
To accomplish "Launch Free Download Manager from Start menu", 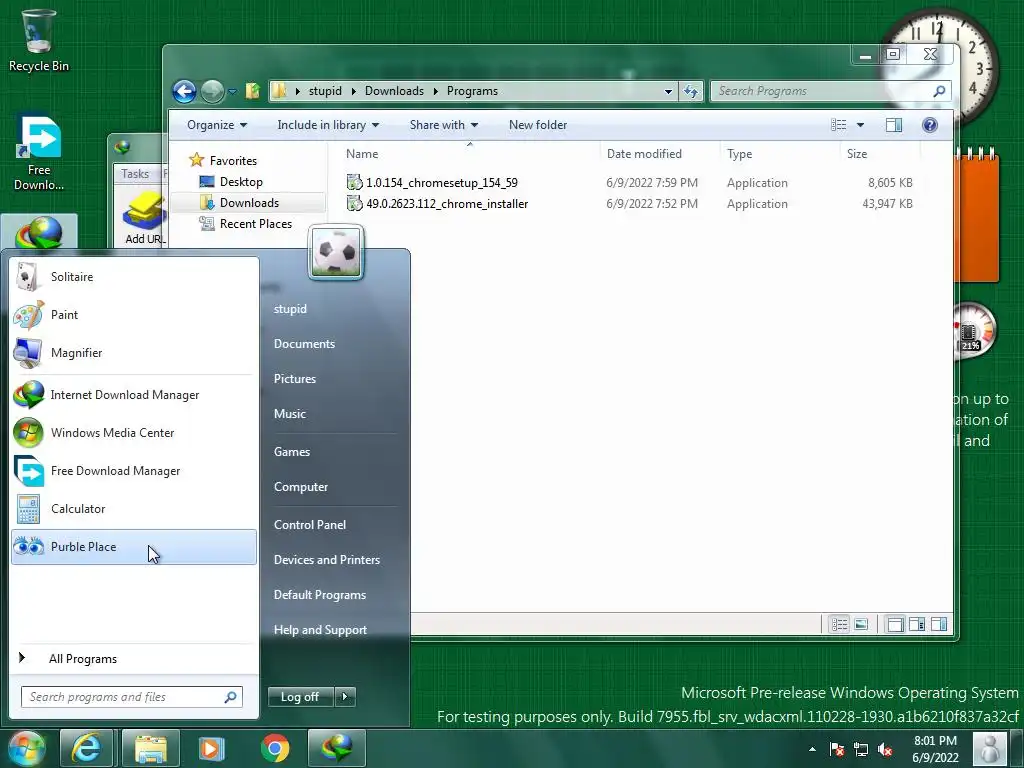I will (133, 471).
